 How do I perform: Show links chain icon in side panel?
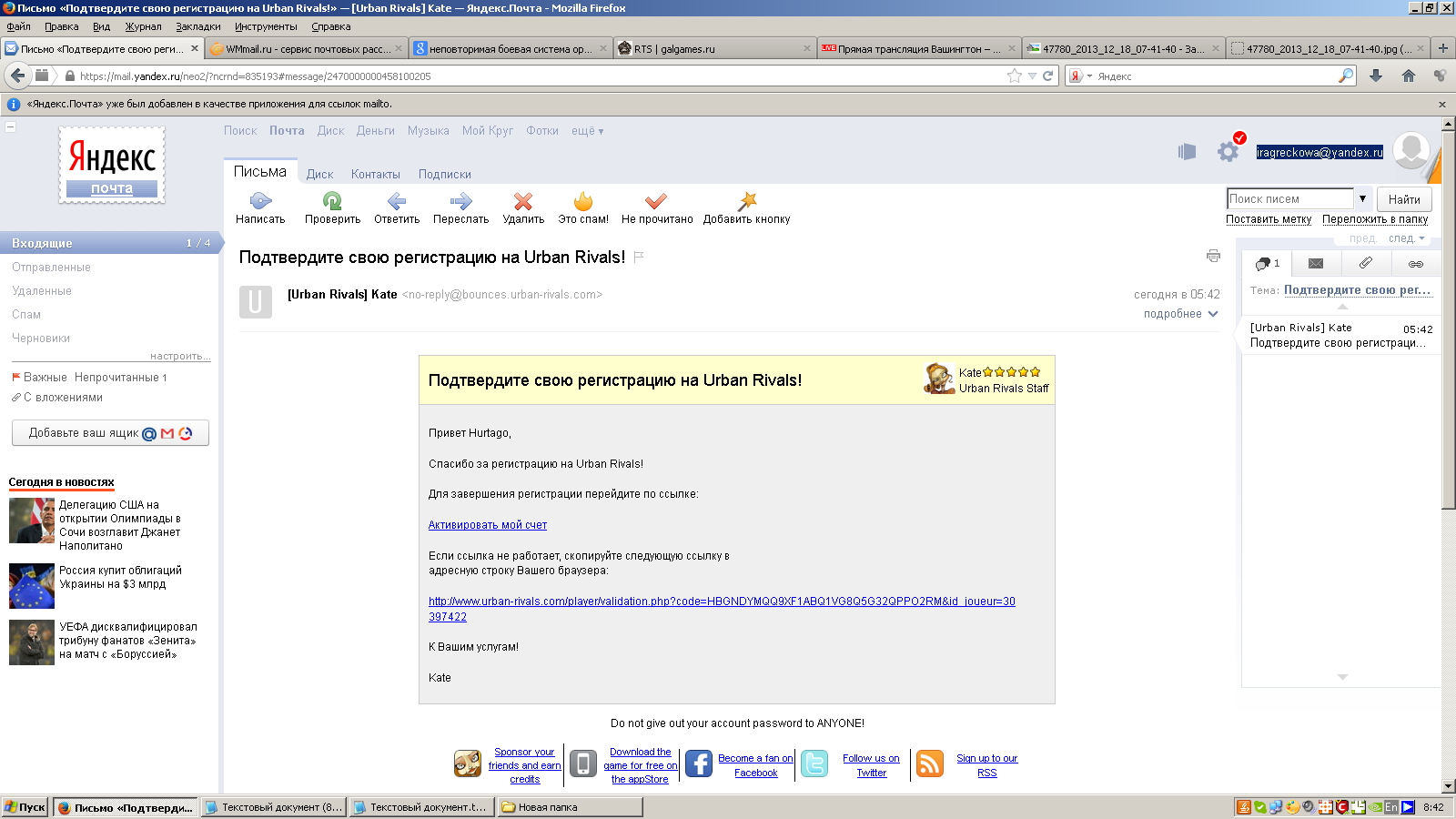pyautogui.click(x=1416, y=264)
